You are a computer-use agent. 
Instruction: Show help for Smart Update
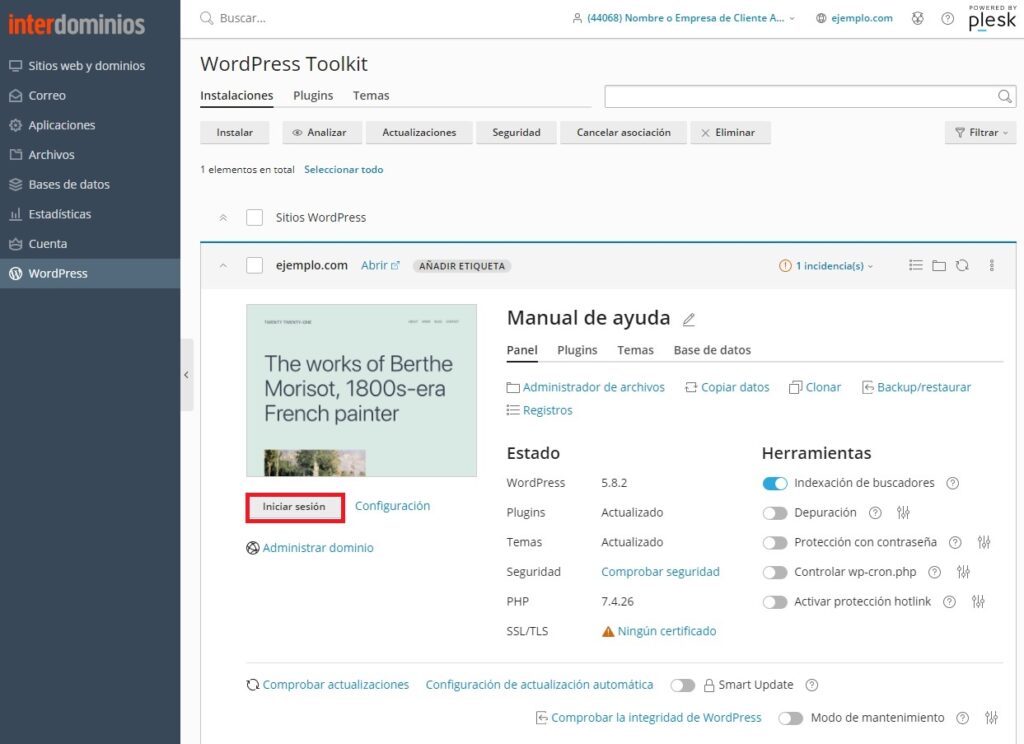point(812,685)
